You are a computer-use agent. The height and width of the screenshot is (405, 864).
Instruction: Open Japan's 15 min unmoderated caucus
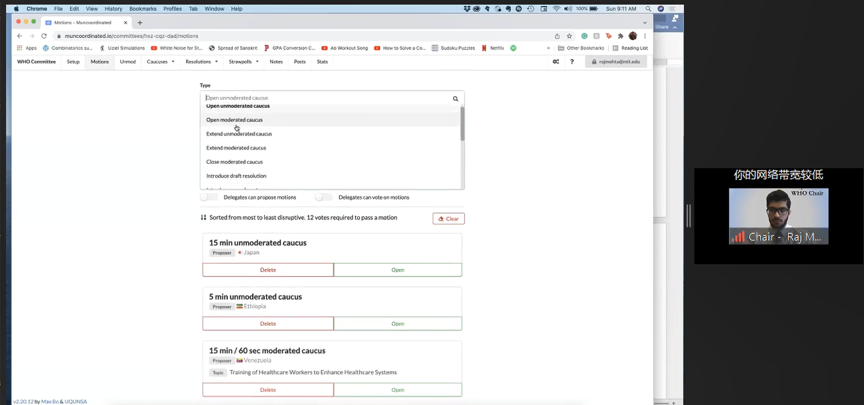[x=398, y=270]
